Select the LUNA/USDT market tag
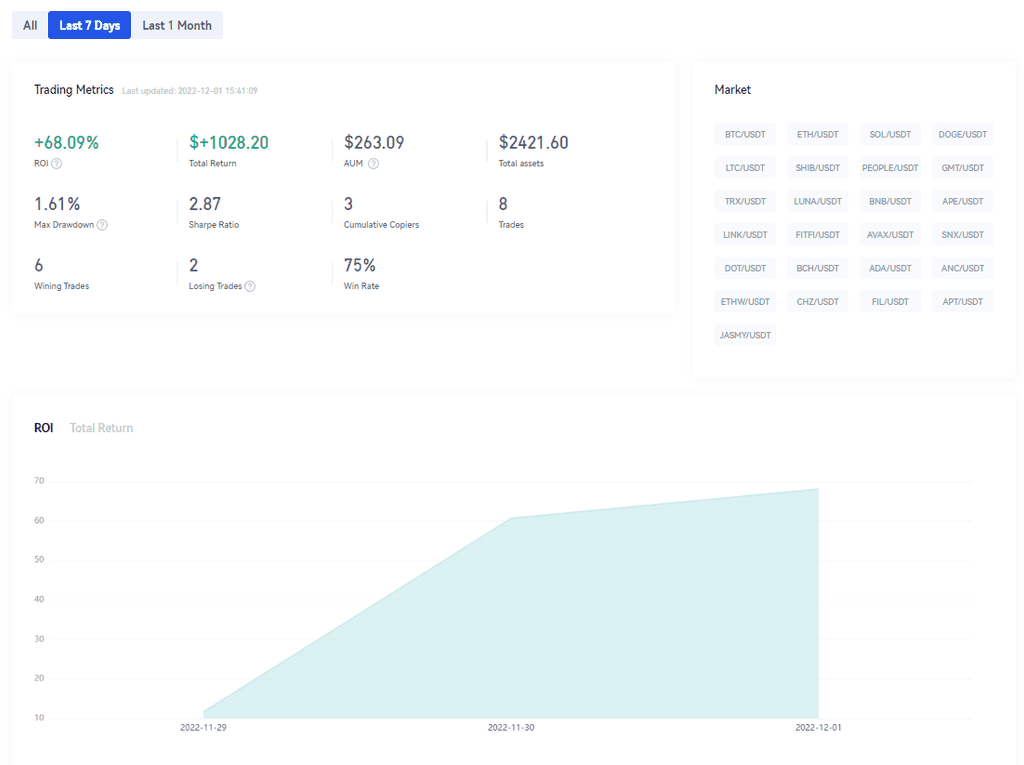Image resolution: width=1024 pixels, height=765 pixels. 817,201
